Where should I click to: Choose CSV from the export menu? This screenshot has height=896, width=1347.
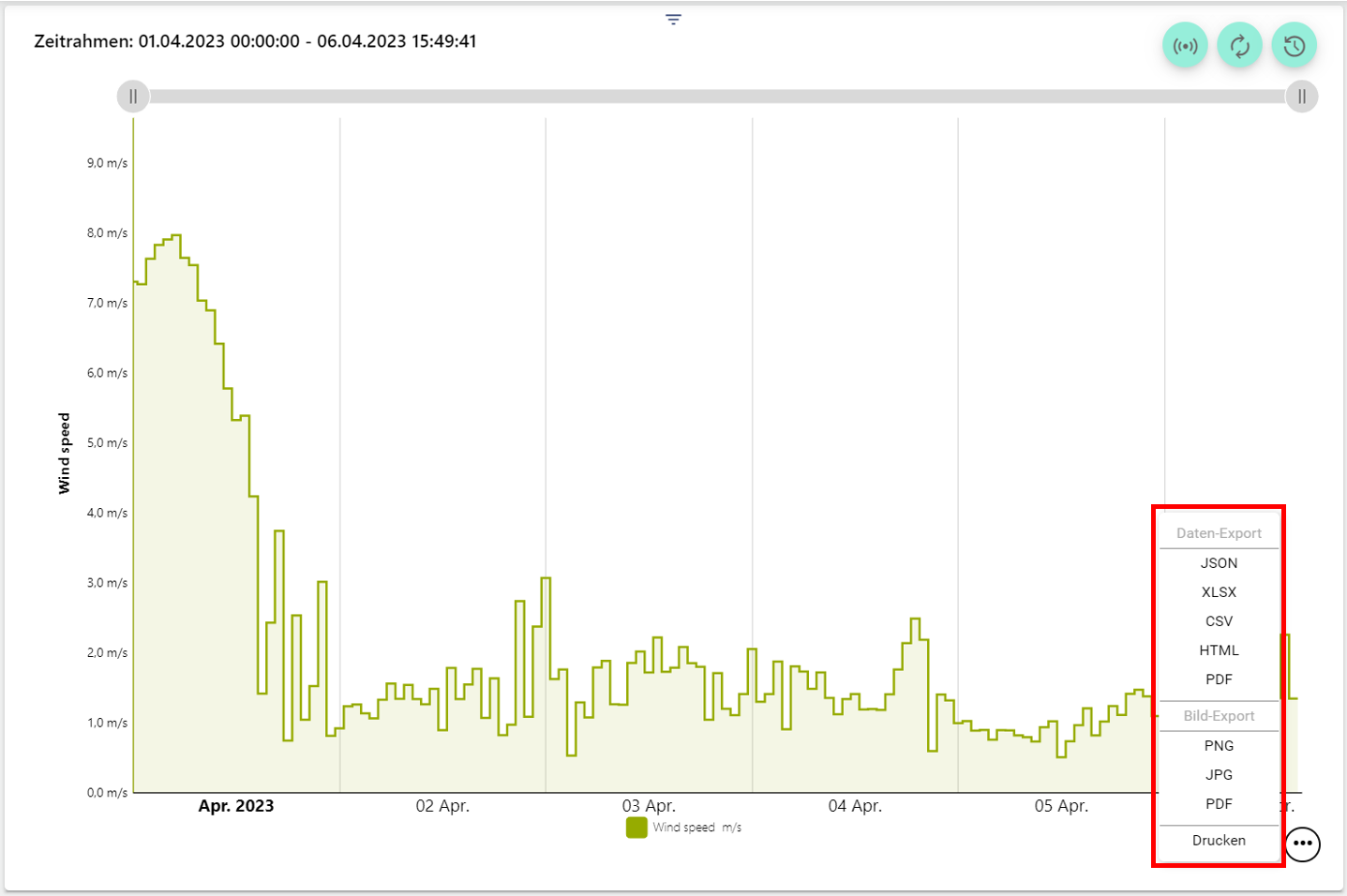1219,621
